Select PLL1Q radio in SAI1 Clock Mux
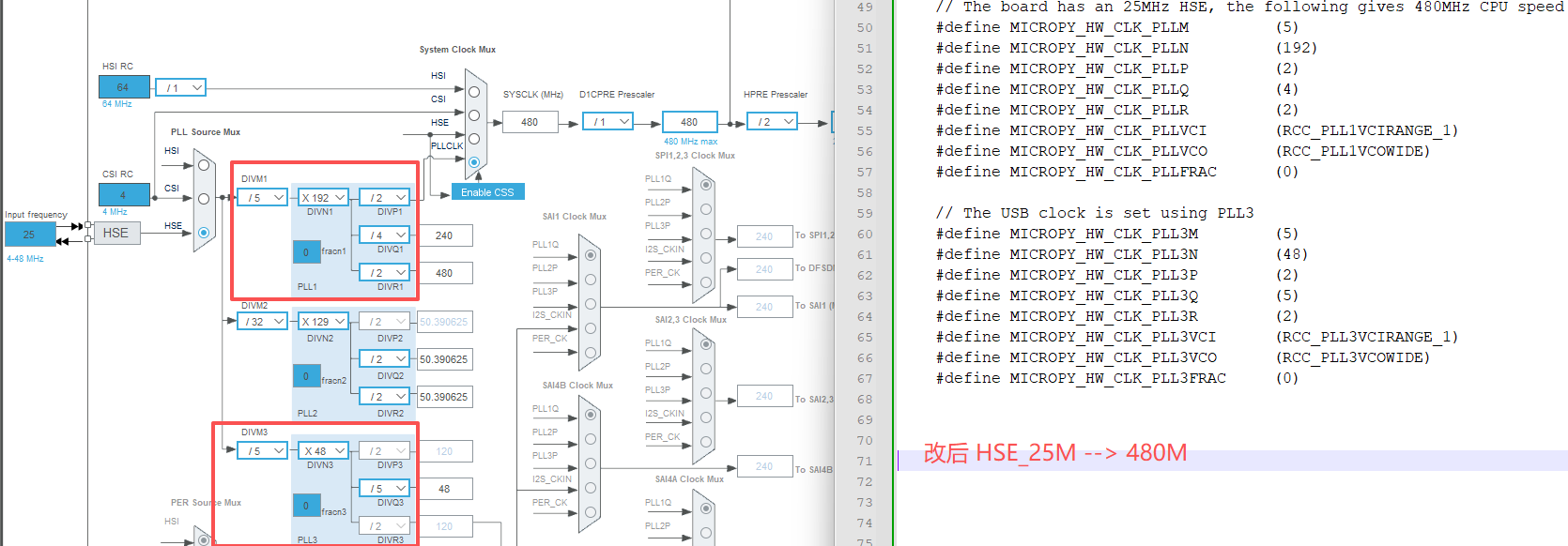This screenshot has height=546, width=1568. click(591, 255)
